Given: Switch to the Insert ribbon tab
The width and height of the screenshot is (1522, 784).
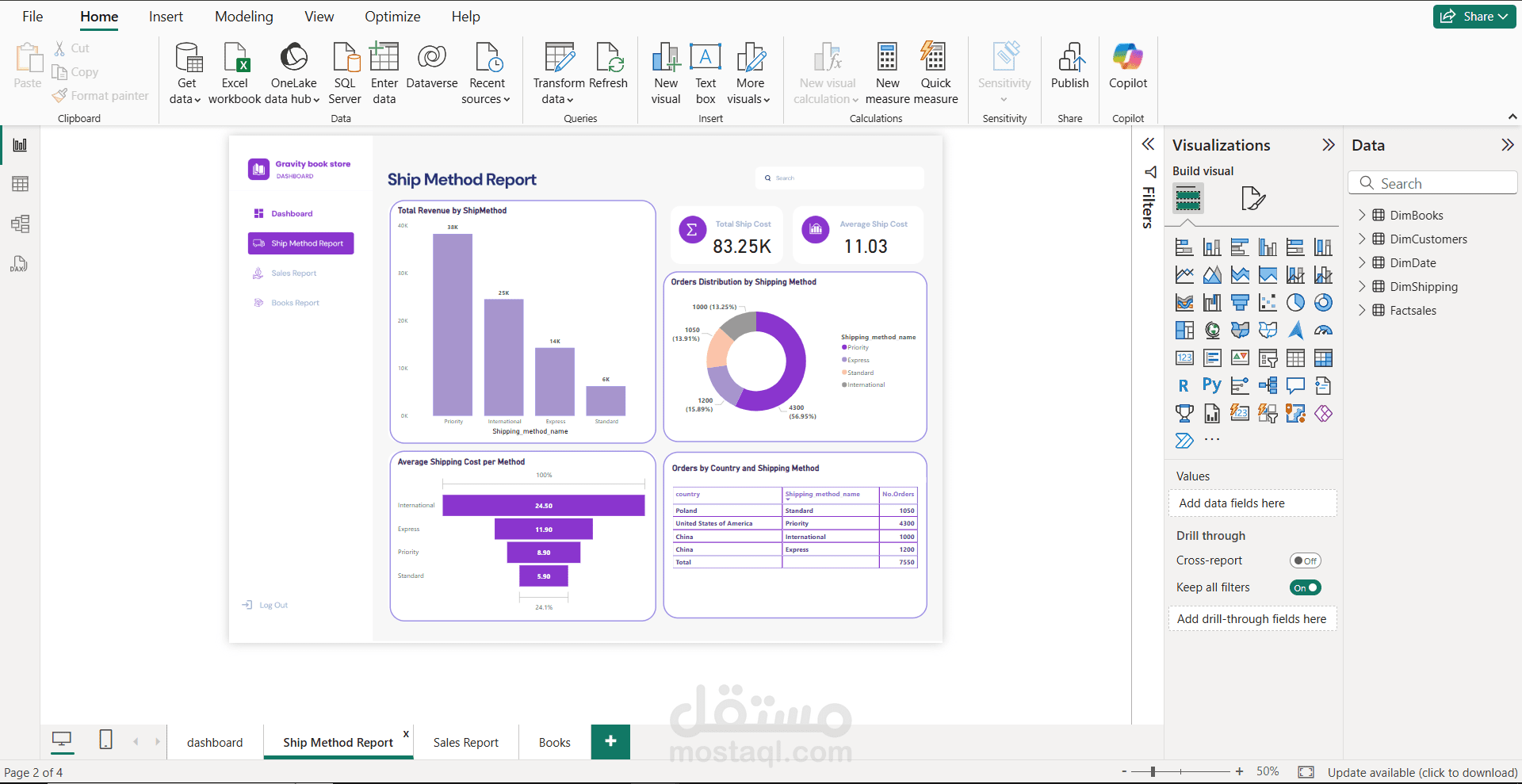Looking at the screenshot, I should coord(166,17).
